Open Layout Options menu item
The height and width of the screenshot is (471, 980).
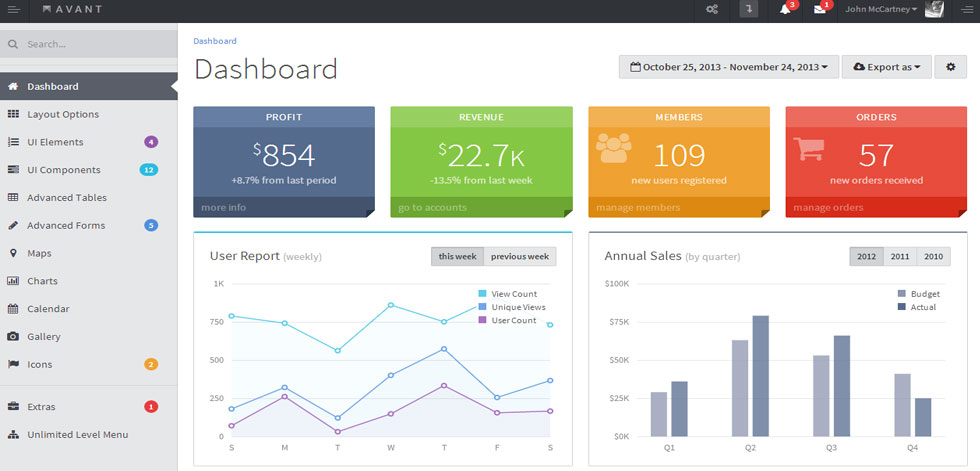click(89, 114)
